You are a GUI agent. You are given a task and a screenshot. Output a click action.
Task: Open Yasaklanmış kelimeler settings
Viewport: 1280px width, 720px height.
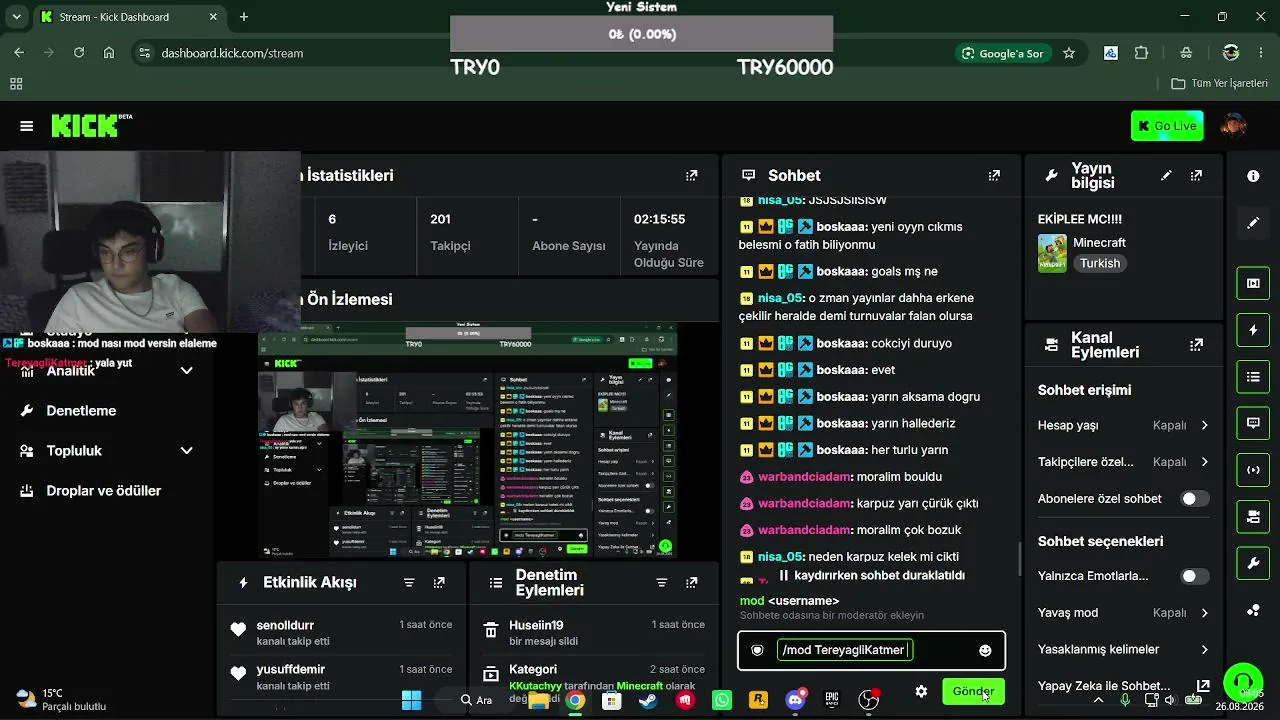(x=1124, y=649)
